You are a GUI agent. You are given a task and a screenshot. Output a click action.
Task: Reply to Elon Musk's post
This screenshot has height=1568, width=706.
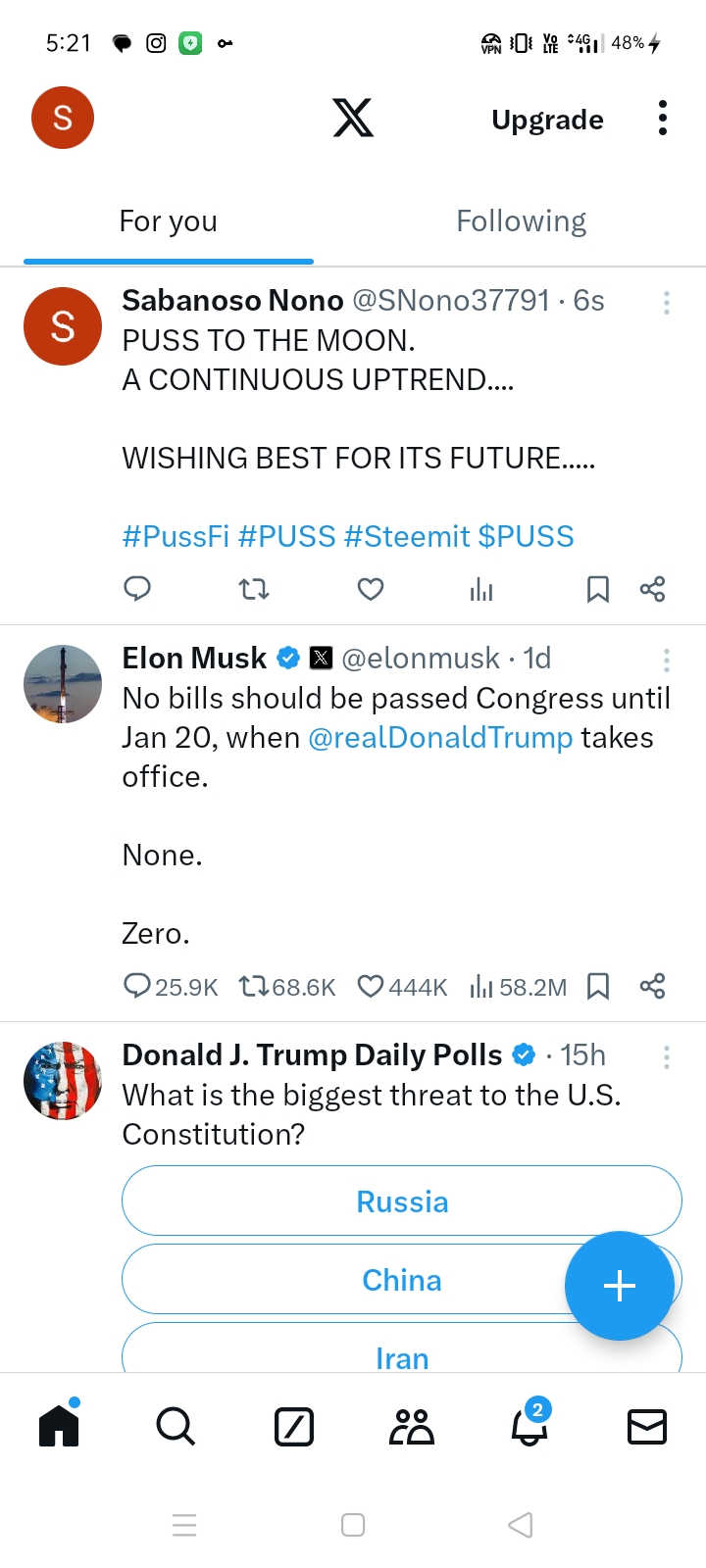click(x=137, y=986)
